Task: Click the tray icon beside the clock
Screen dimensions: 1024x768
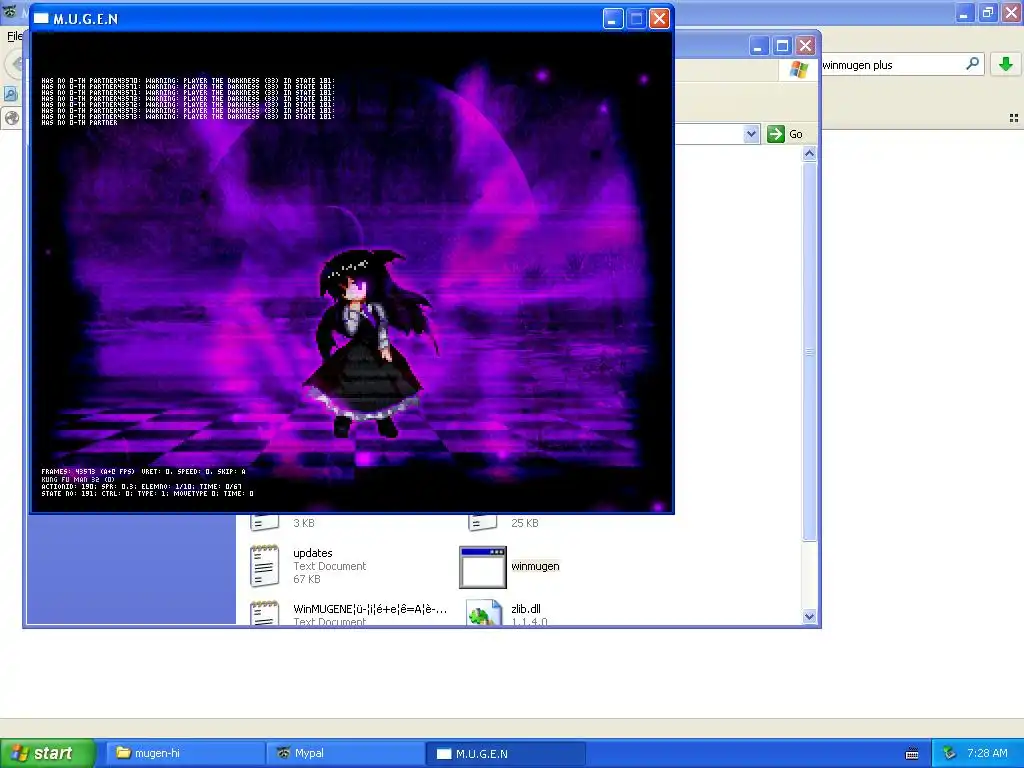Action: [x=950, y=753]
